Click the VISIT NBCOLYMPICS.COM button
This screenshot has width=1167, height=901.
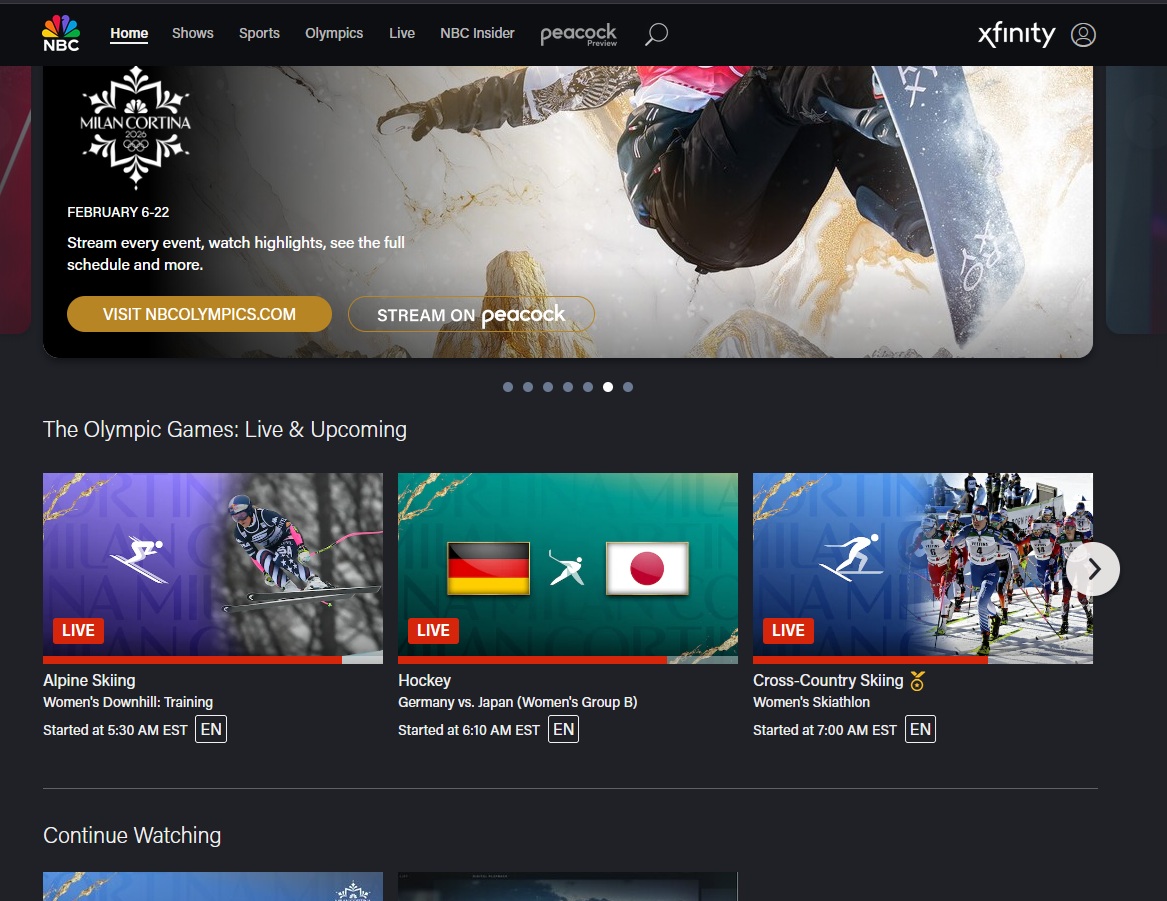pos(199,314)
